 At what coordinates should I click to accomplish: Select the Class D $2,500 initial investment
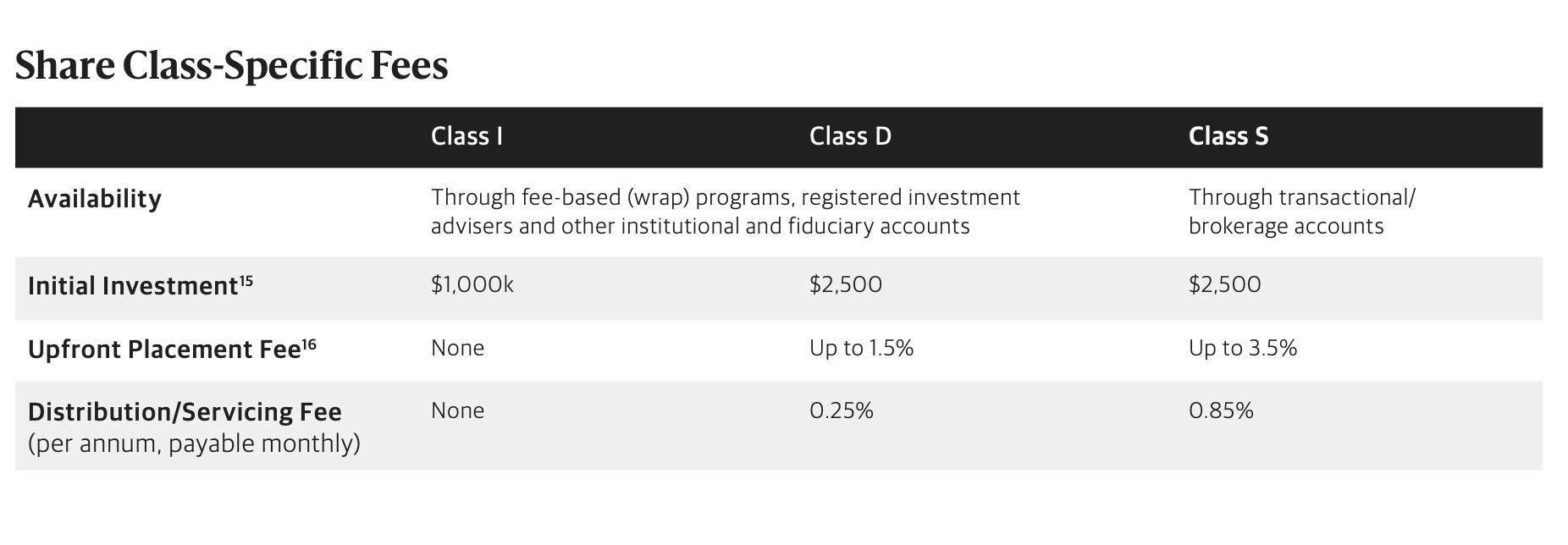click(846, 284)
